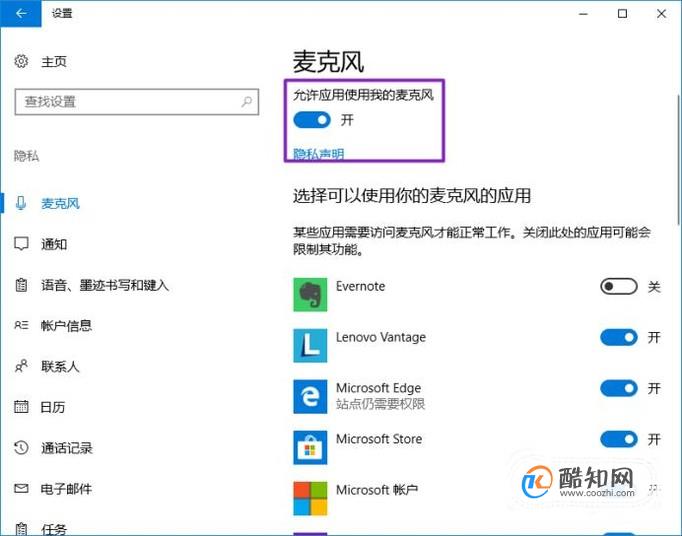This screenshot has height=536, width=682.
Task: Click the 查找设置 search field
Action: coord(137,102)
